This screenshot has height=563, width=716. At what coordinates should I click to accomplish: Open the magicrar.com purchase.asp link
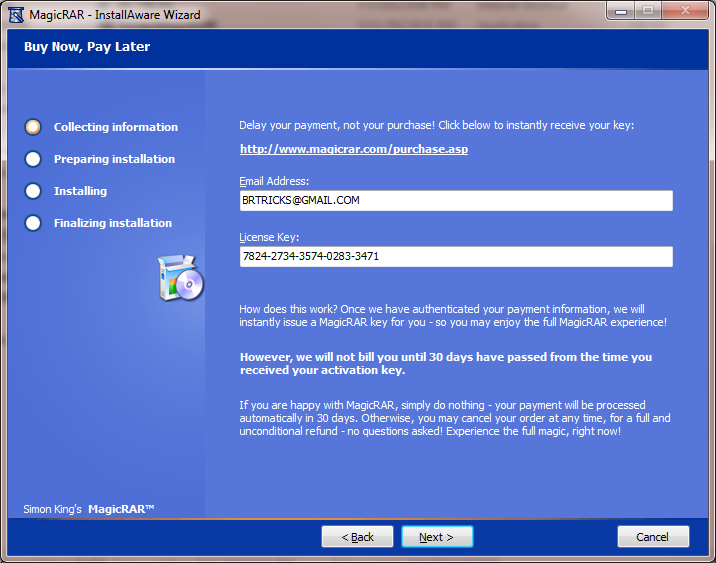(x=354, y=149)
